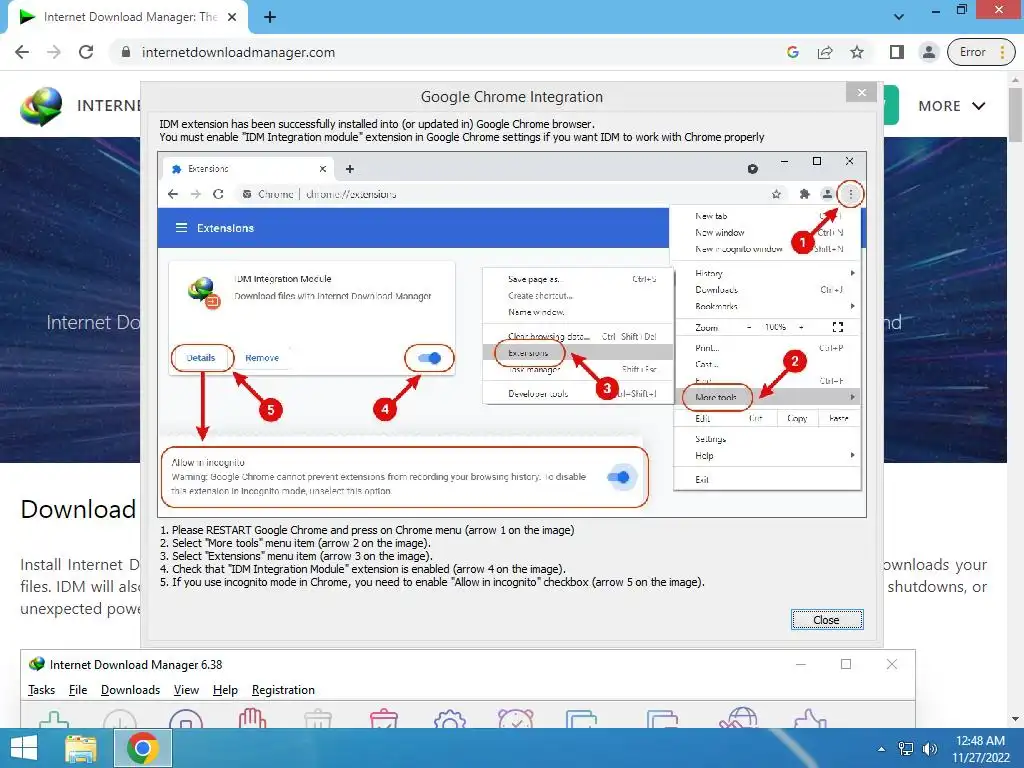This screenshot has width=1024, height=768.
Task: Open the Chrome profile avatar icon
Action: [x=928, y=52]
